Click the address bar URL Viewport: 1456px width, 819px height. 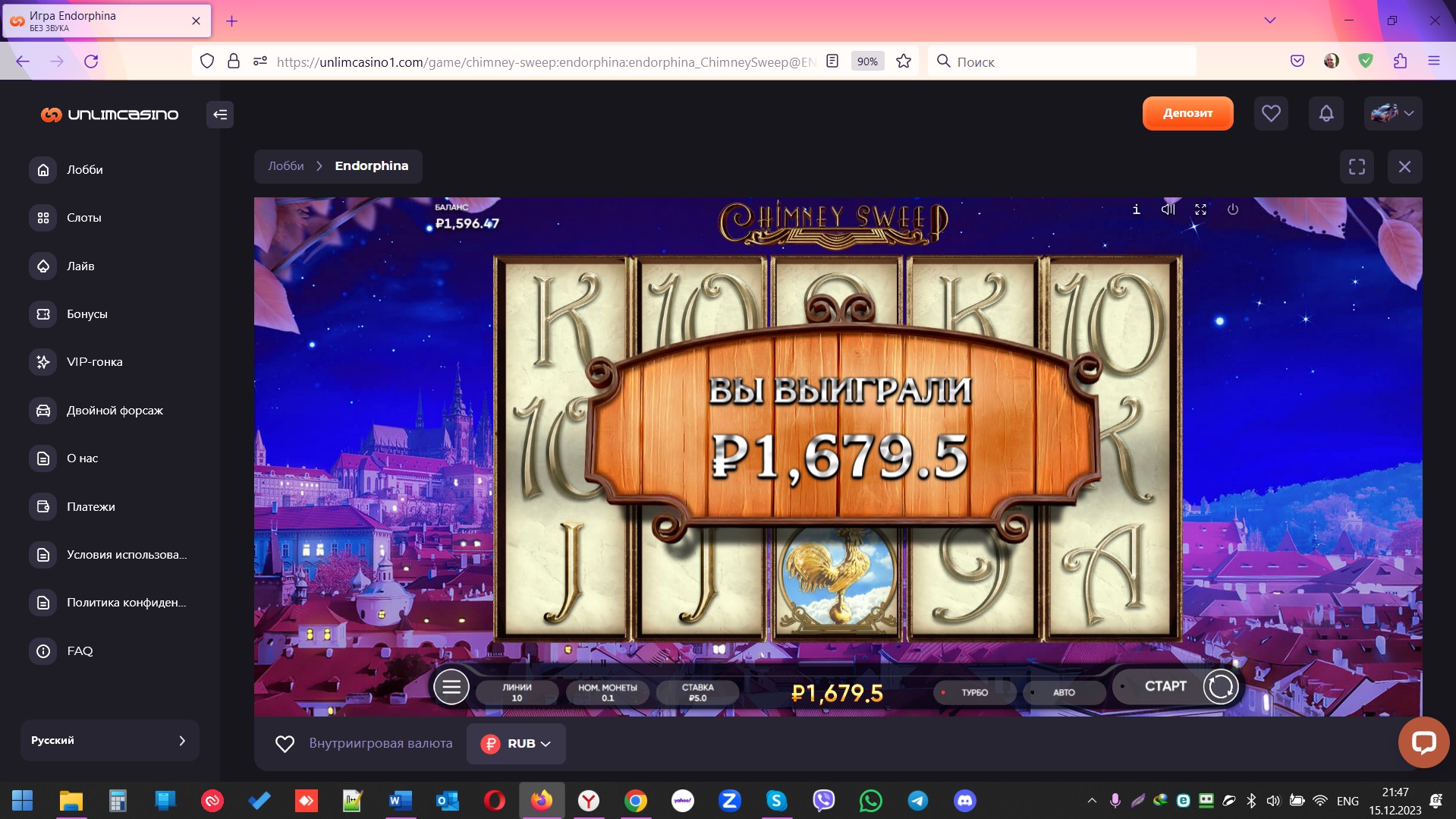click(546, 62)
